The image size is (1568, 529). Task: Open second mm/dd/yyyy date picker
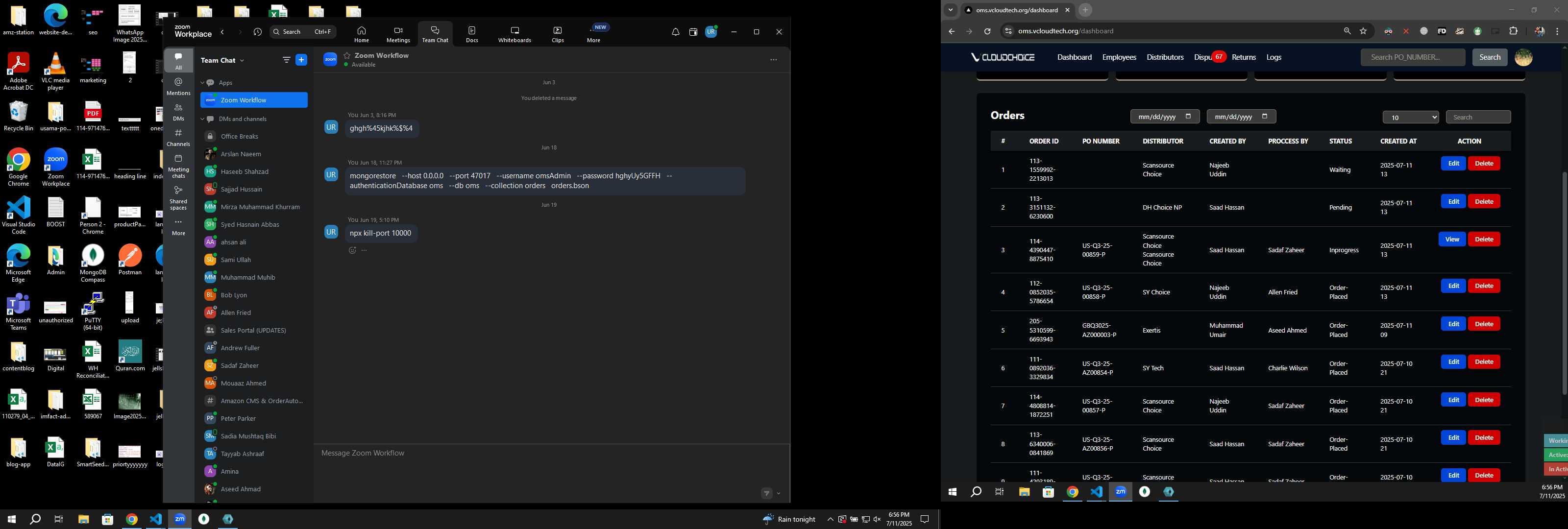pos(1264,116)
